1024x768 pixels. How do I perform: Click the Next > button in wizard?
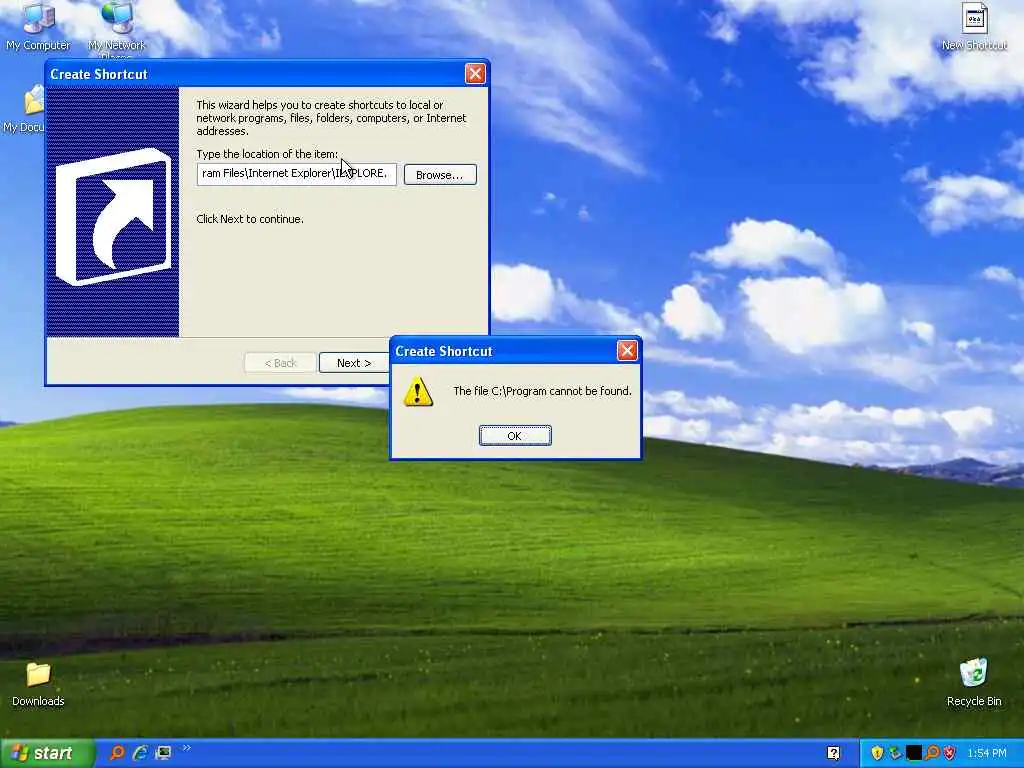[353, 362]
